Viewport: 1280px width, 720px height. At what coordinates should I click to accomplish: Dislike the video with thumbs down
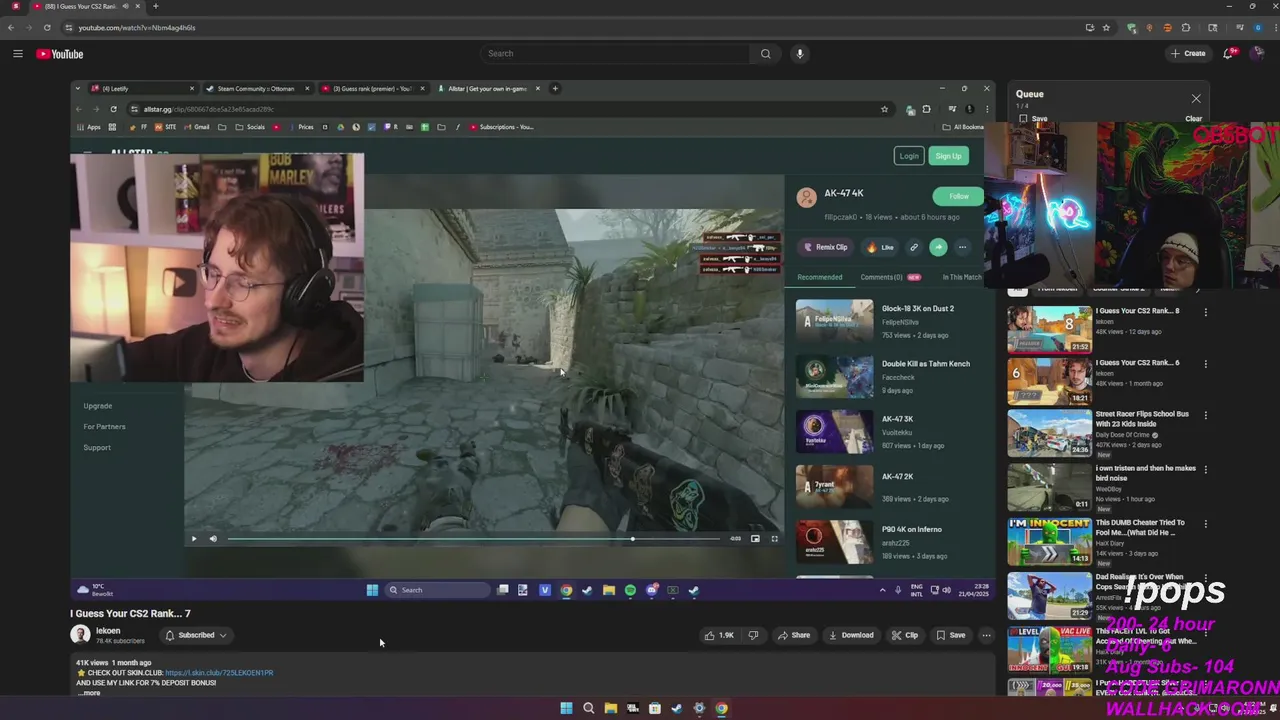point(753,635)
